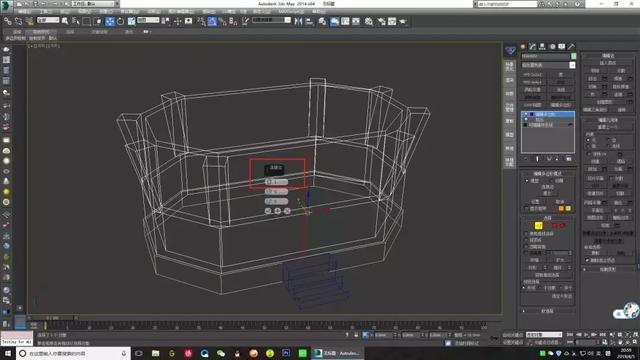Select the yellow vertex sub-object level
Viewport: 640px width, 360px height.
539,225
